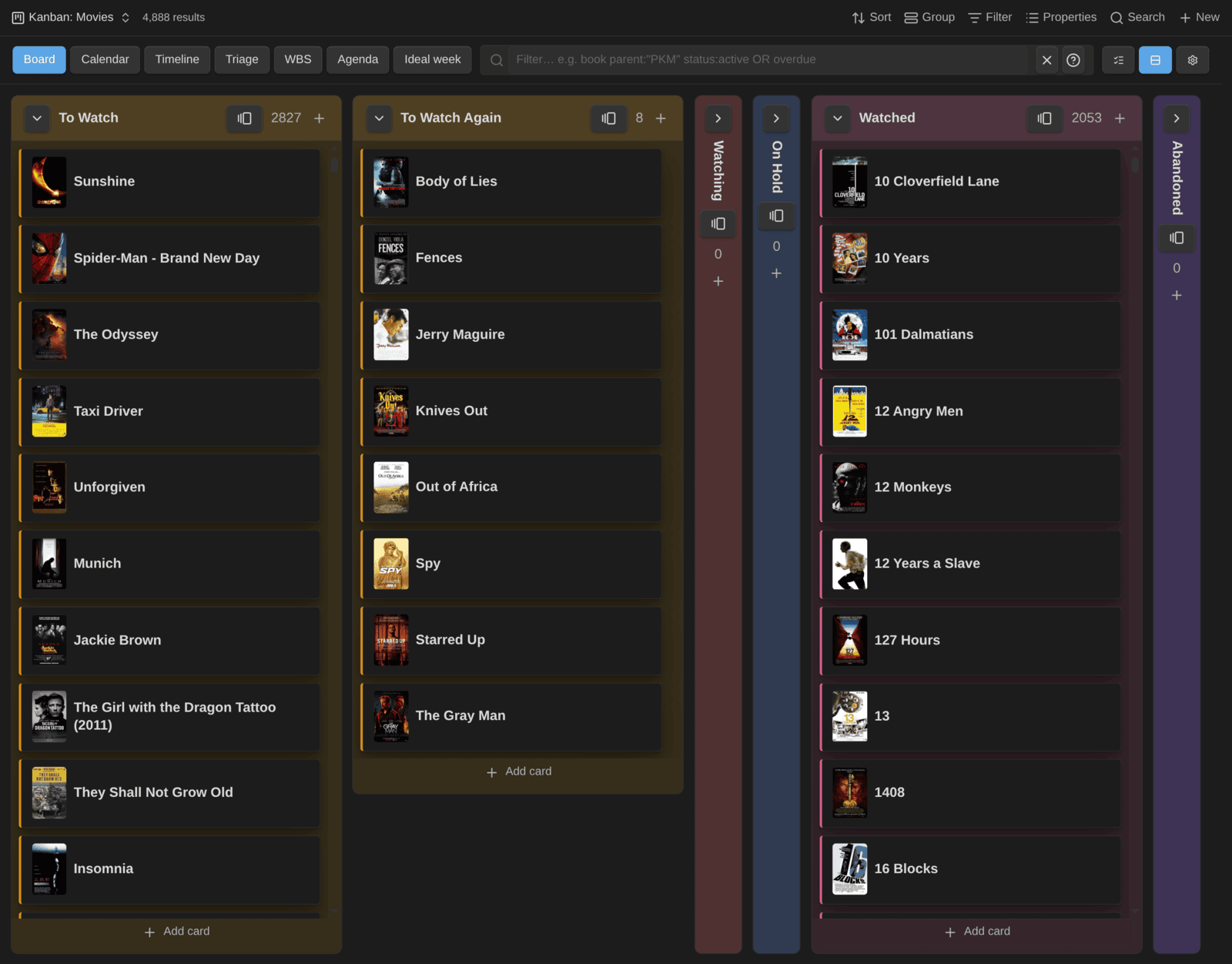
Task: Toggle Watched column width icon
Action: click(x=1044, y=118)
